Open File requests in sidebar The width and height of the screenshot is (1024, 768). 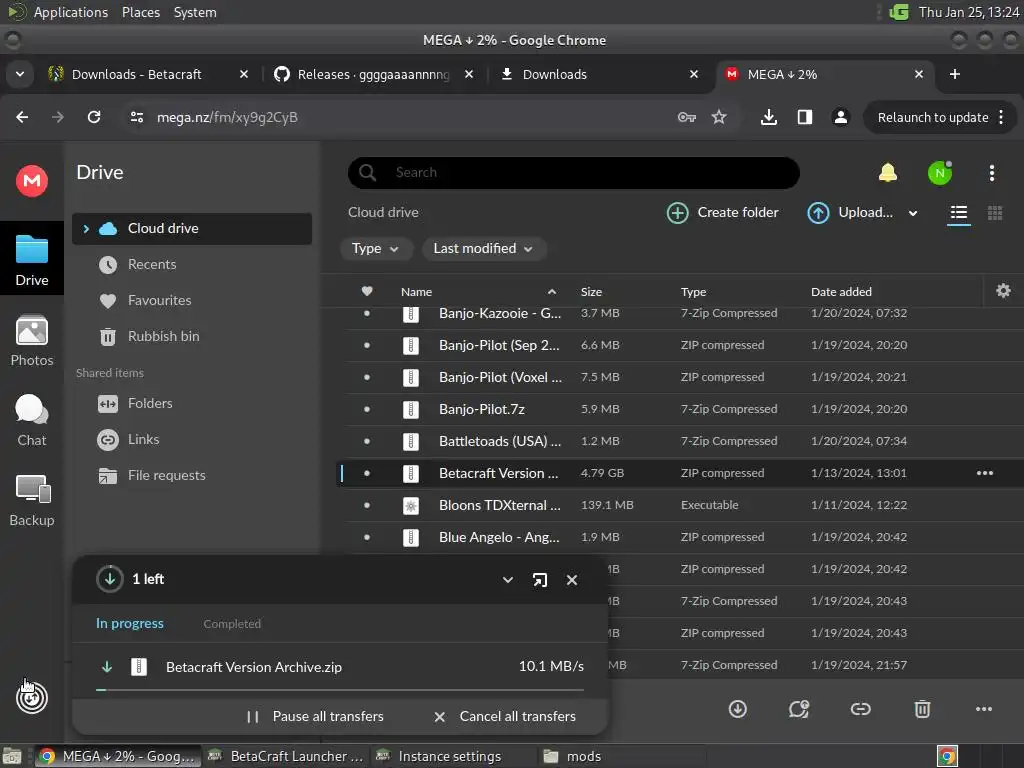pos(191,475)
